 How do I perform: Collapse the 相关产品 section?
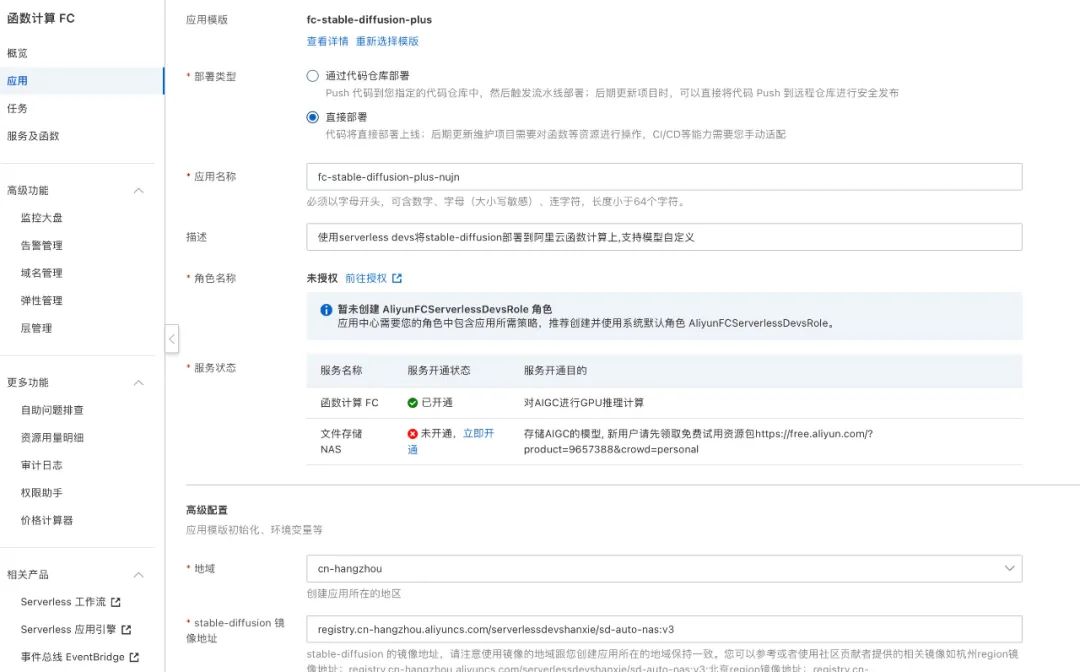[138, 575]
